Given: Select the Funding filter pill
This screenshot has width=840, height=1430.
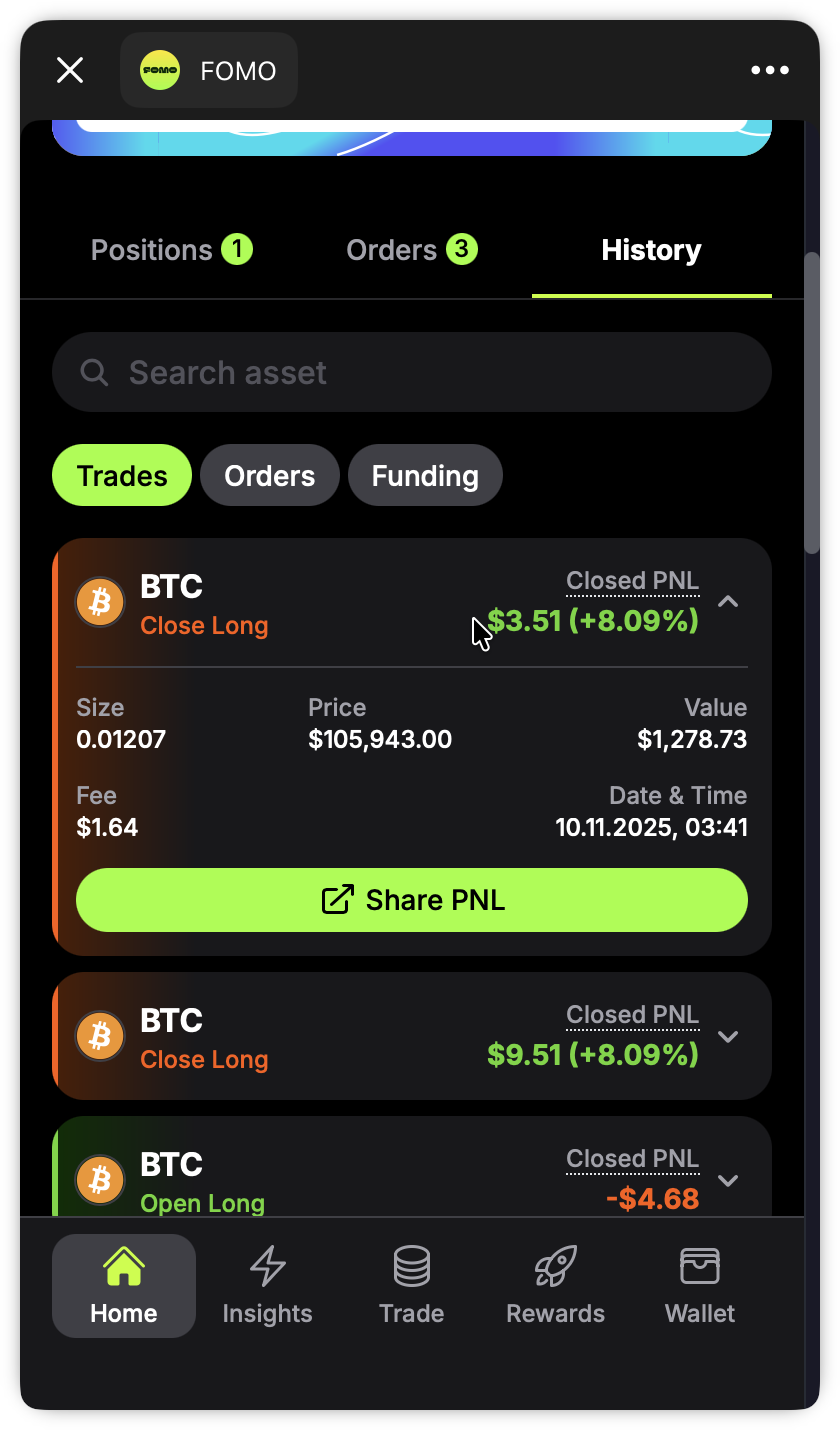Looking at the screenshot, I should pyautogui.click(x=425, y=476).
